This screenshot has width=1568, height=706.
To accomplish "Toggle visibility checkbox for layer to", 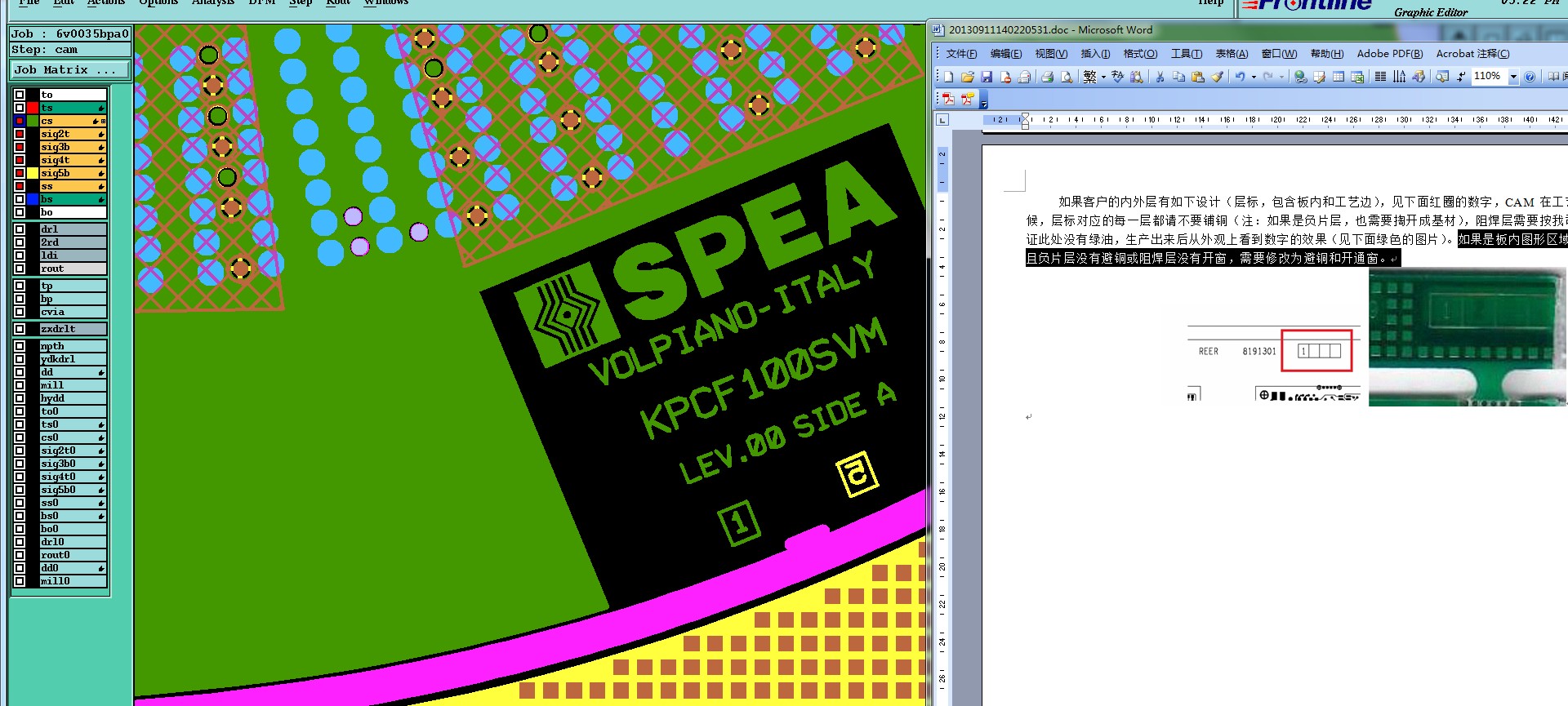I will click(20, 95).
